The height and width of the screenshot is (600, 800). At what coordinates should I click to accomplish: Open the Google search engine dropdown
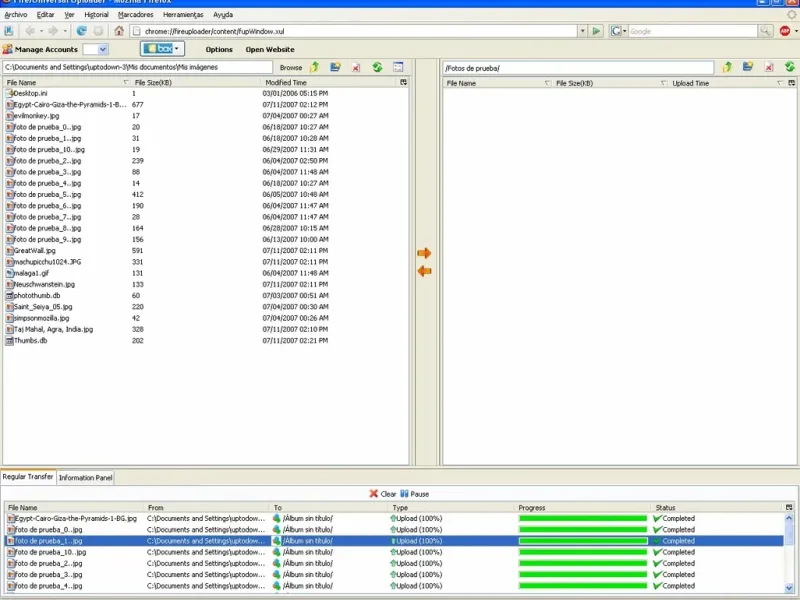(618, 31)
